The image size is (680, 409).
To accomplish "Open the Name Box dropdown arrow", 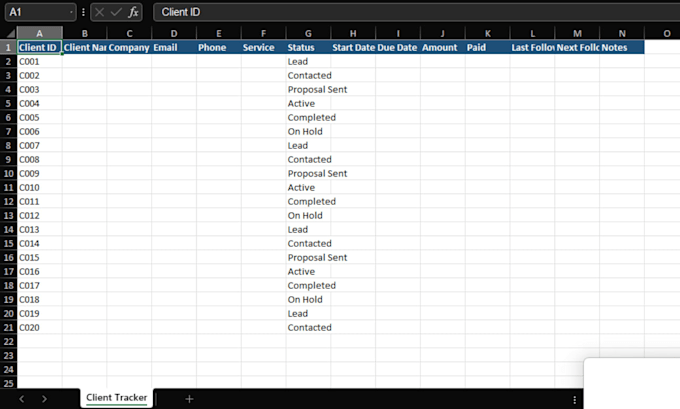I will [x=71, y=12].
